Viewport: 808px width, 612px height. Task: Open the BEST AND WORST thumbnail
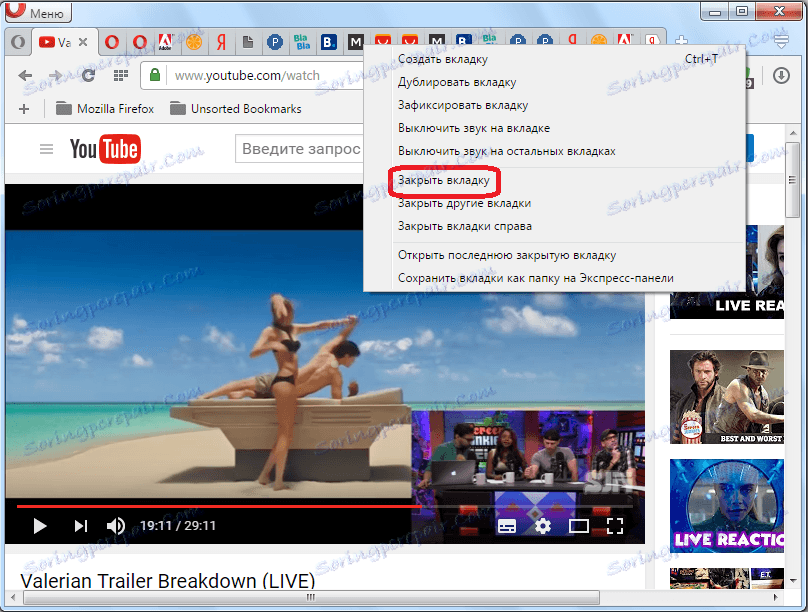(727, 397)
